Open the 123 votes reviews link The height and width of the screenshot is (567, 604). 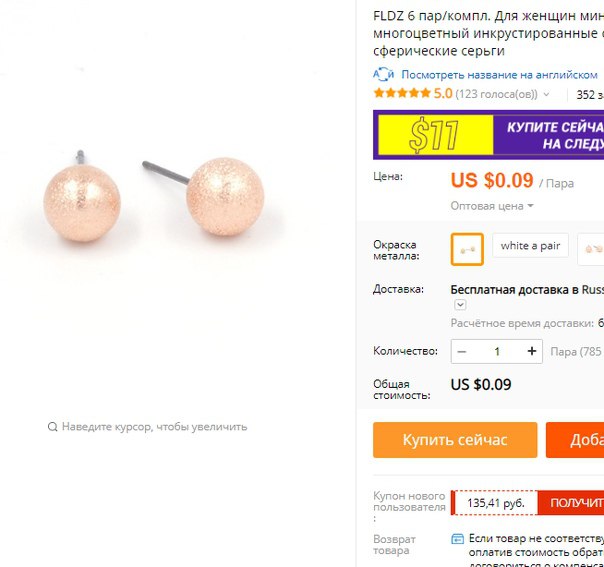coord(496,94)
